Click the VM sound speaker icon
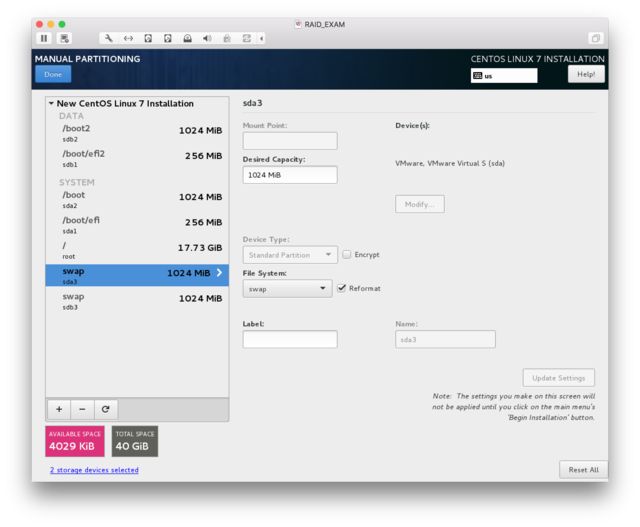Screen dimensions: 640x527 [x=207, y=38]
